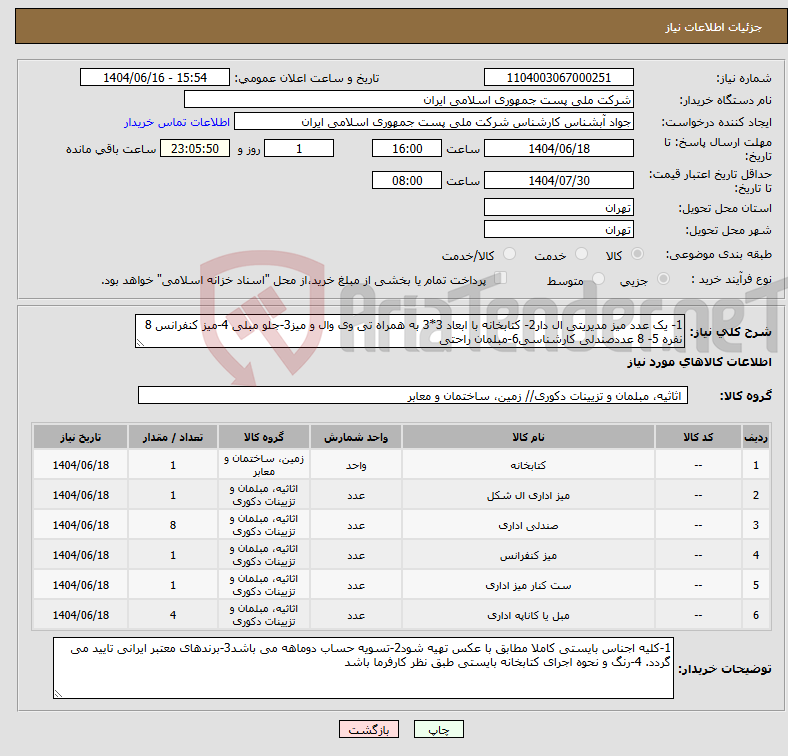Click the quantity 8 in صندلی اداری row
Image resolution: width=788 pixels, height=756 pixels.
pos(173,525)
